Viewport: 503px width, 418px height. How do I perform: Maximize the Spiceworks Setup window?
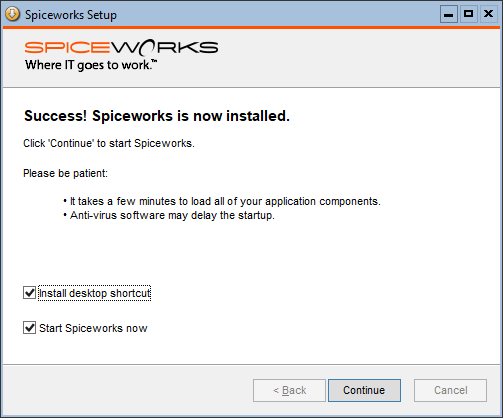pyautogui.click(x=468, y=14)
